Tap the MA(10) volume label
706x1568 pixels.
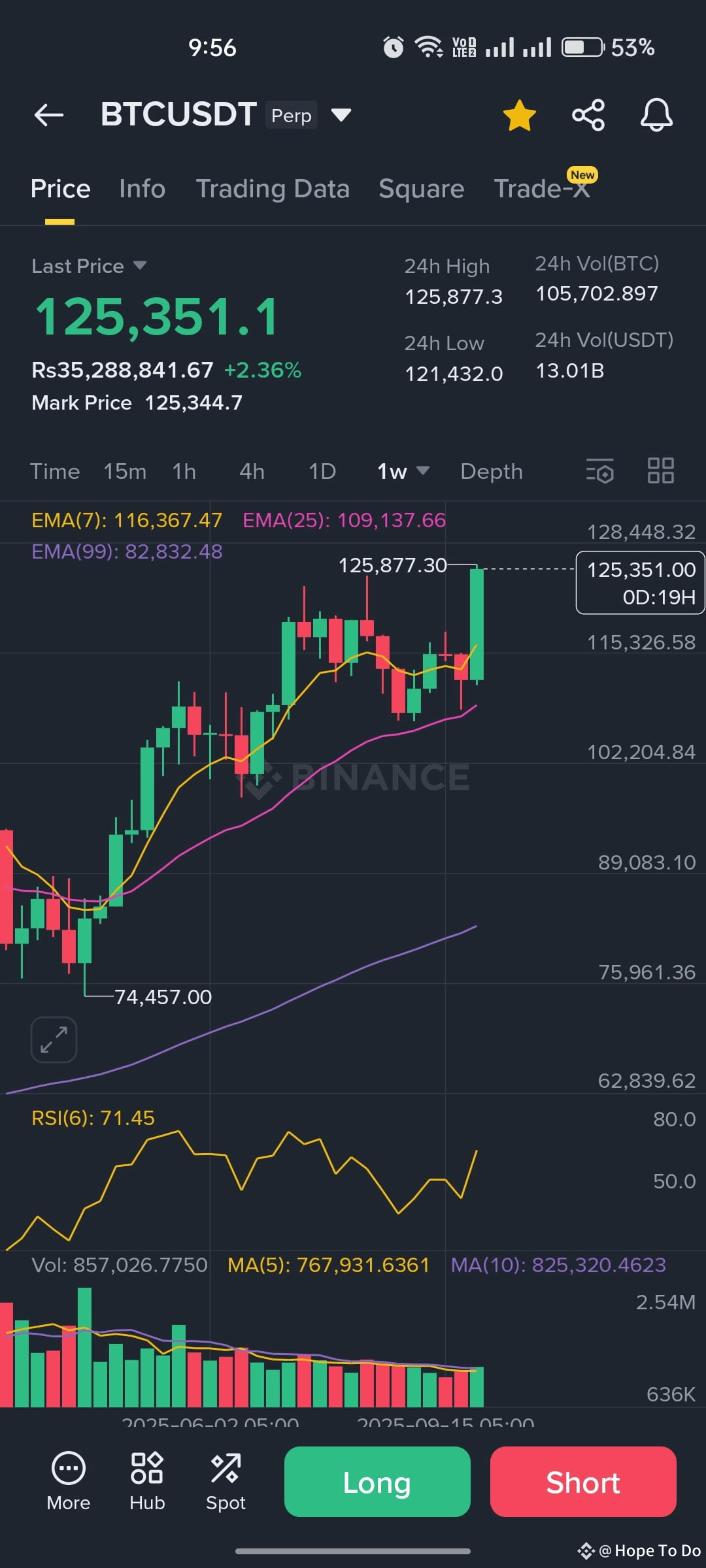[x=558, y=1265]
